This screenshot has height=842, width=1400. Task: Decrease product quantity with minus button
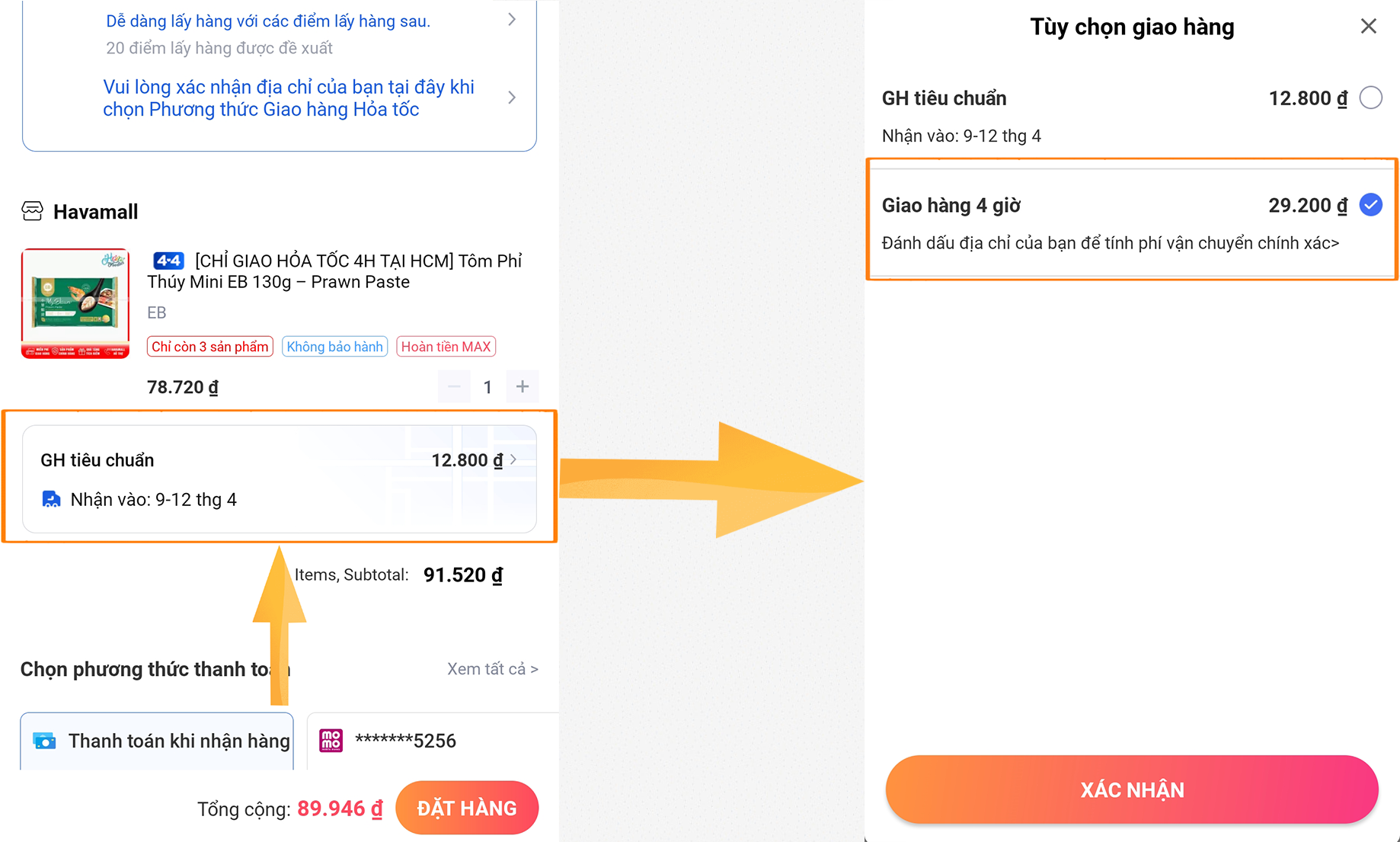(454, 387)
